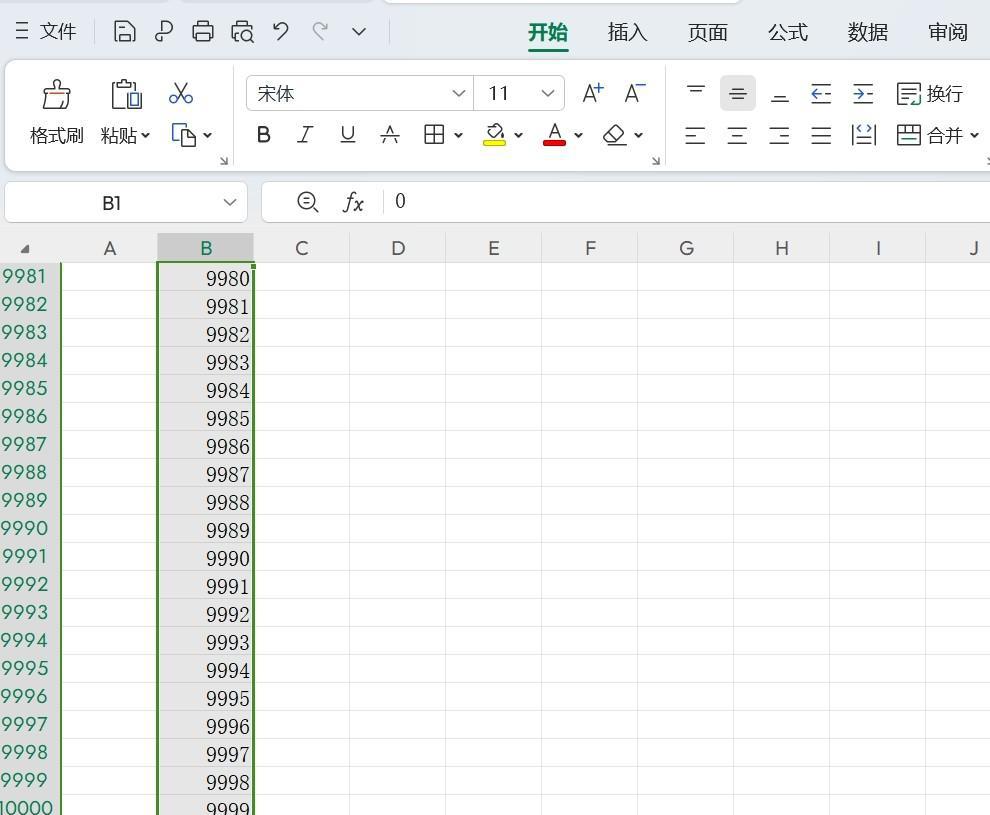Apply cell borders icon
The height and width of the screenshot is (815, 990).
click(x=434, y=134)
